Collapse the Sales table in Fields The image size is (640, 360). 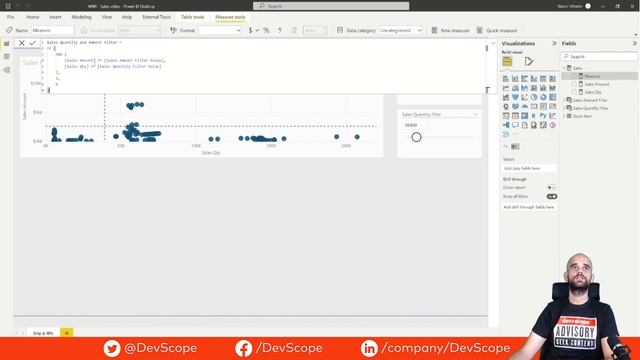tap(564, 68)
